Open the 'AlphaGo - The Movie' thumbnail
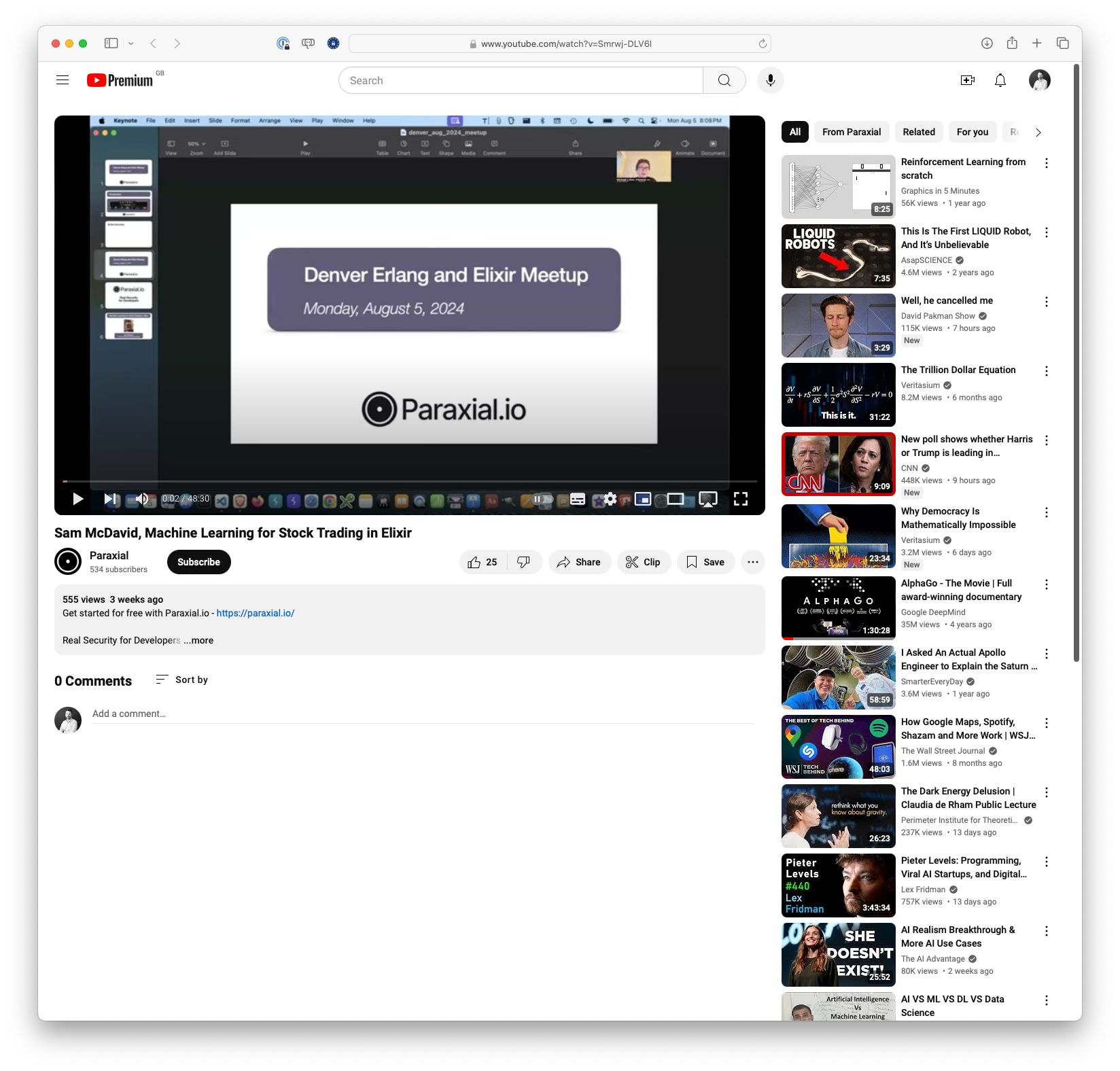The height and width of the screenshot is (1071, 1120). (x=838, y=608)
